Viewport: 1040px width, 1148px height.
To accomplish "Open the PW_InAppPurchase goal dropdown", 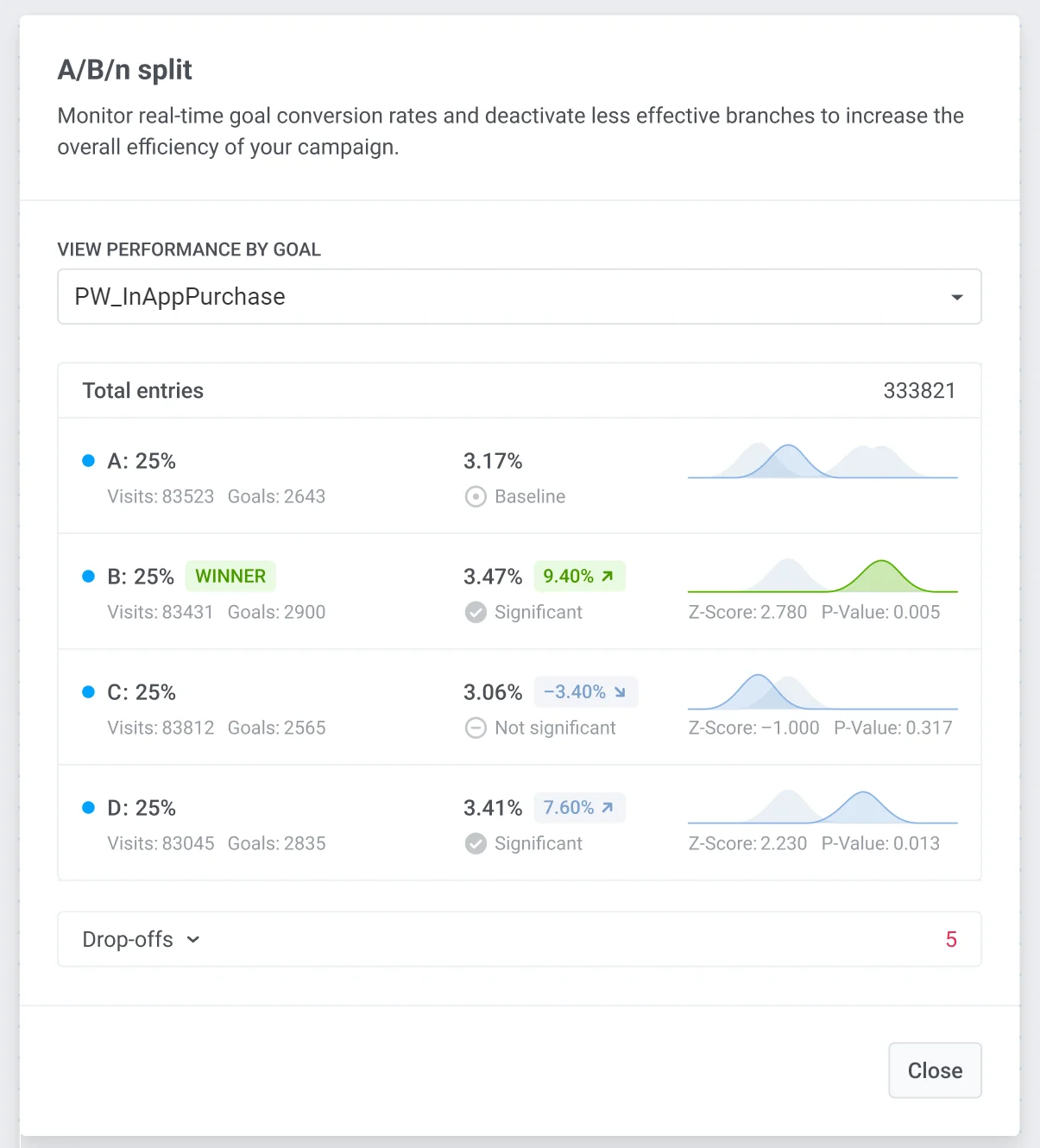I will [x=519, y=297].
